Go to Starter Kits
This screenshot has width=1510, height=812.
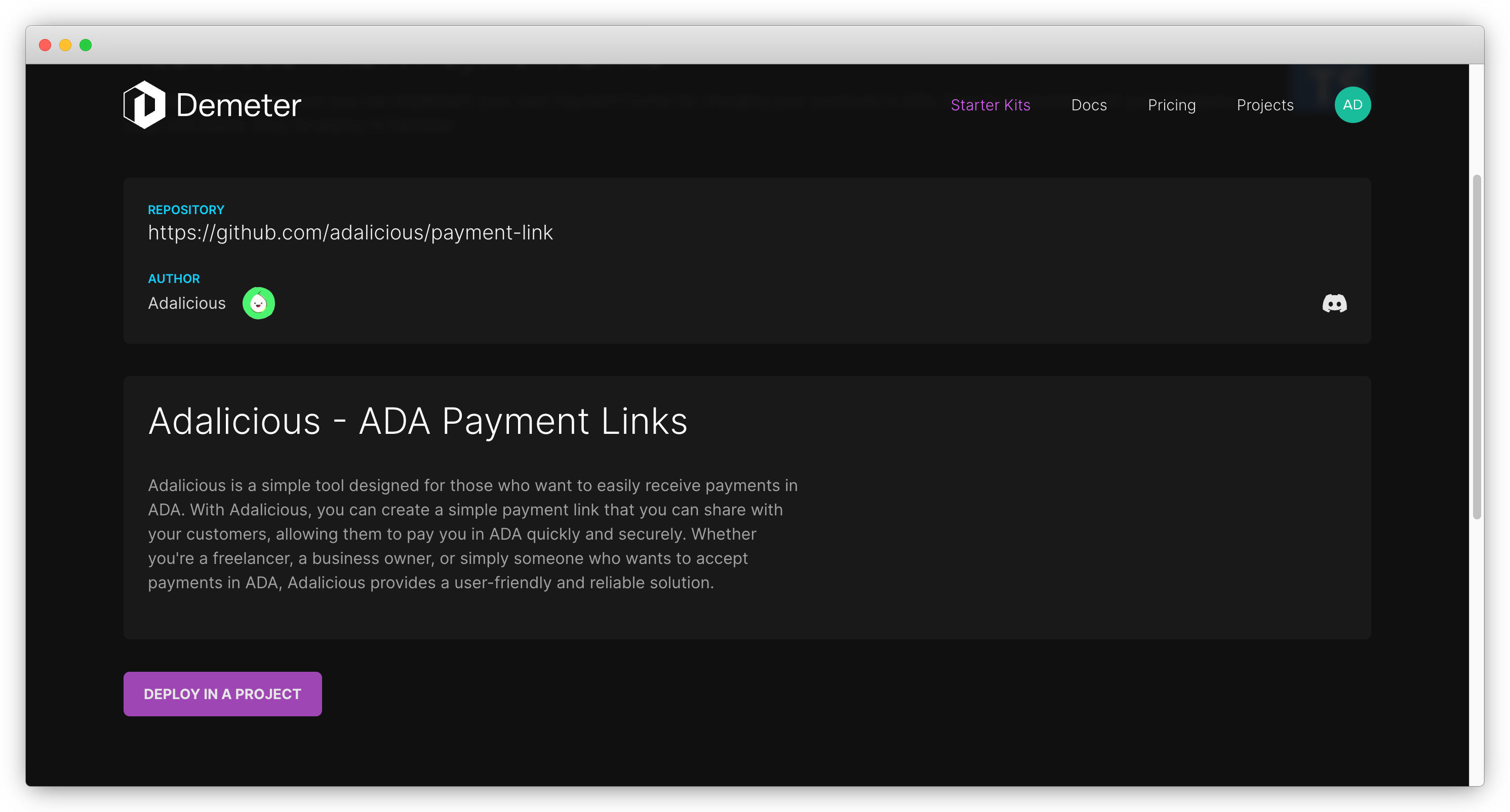990,105
